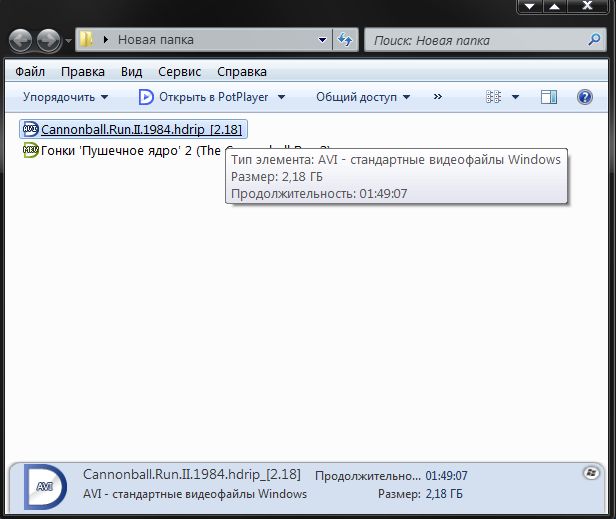Click details pane duration value 01:49:07

point(446,476)
